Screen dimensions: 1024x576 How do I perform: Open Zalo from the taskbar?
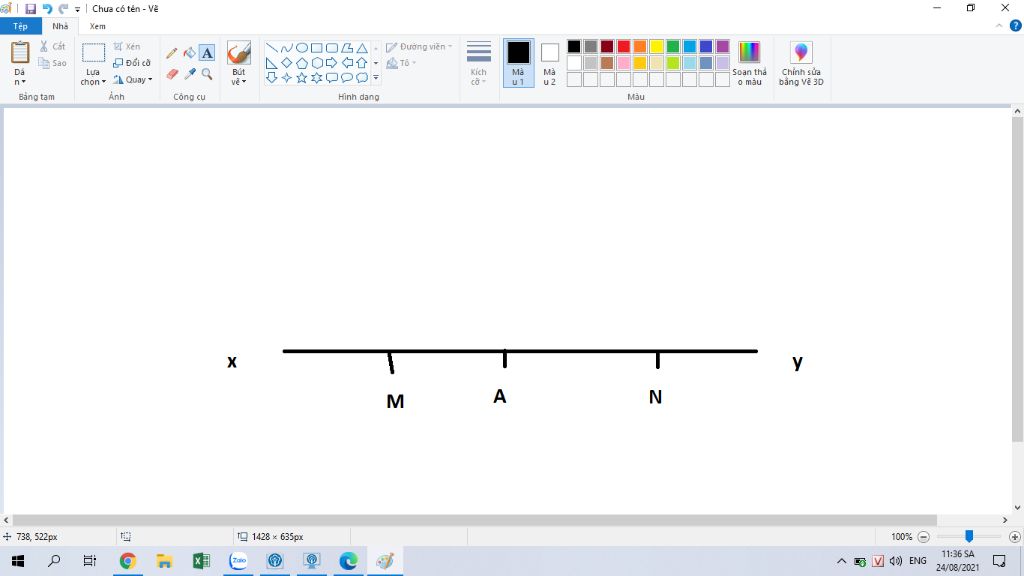(238, 561)
